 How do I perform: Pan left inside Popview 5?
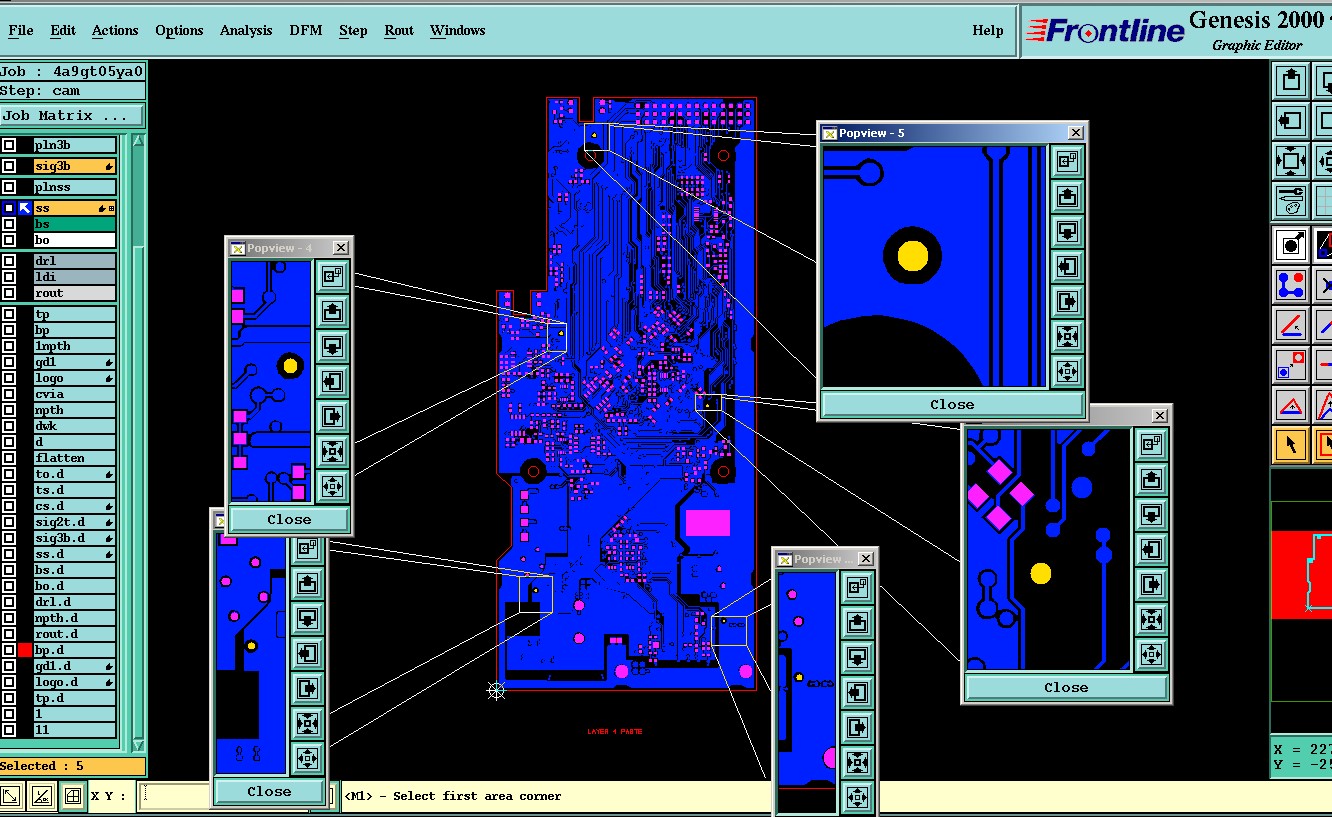pyautogui.click(x=1067, y=266)
